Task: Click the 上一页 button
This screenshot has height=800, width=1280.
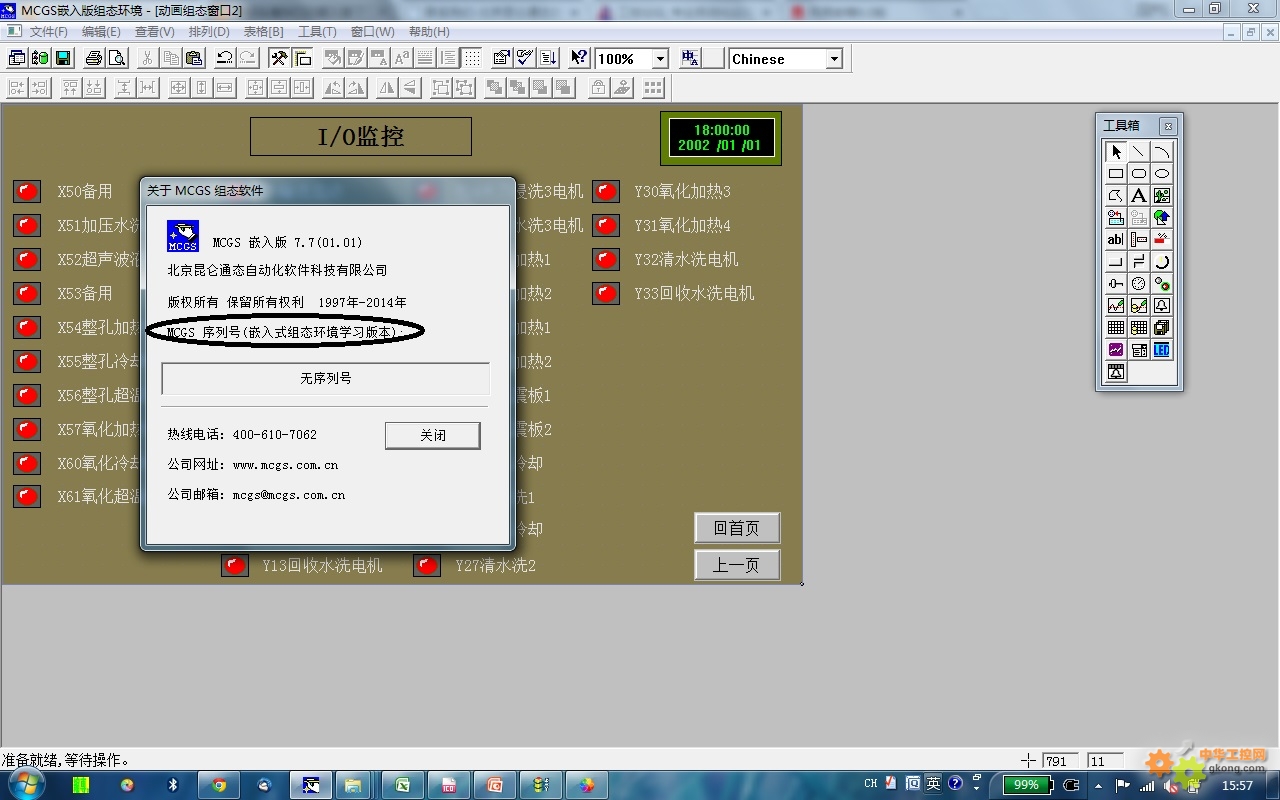Action: pos(736,565)
